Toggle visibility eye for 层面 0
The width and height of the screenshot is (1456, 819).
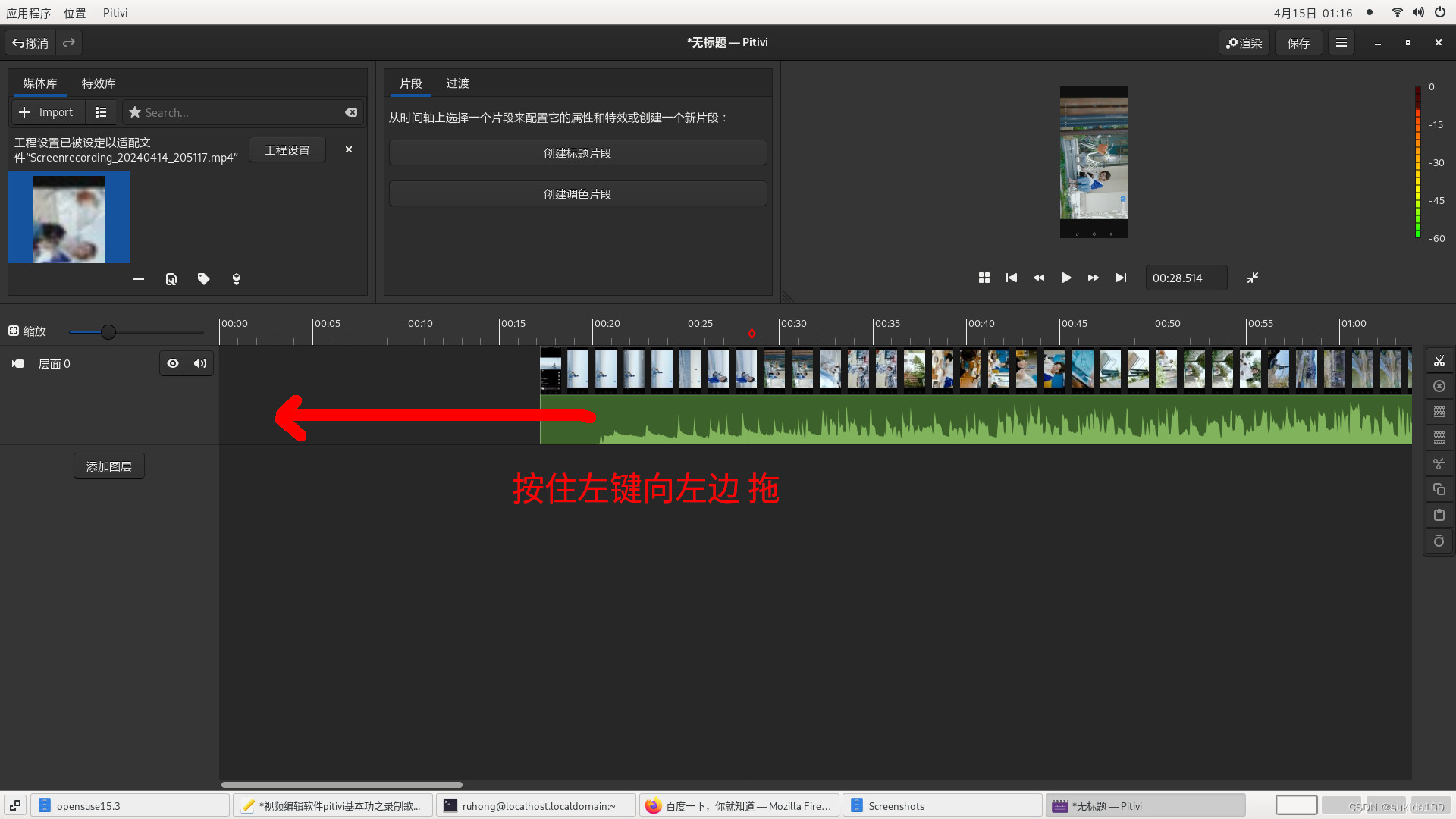coord(173,364)
